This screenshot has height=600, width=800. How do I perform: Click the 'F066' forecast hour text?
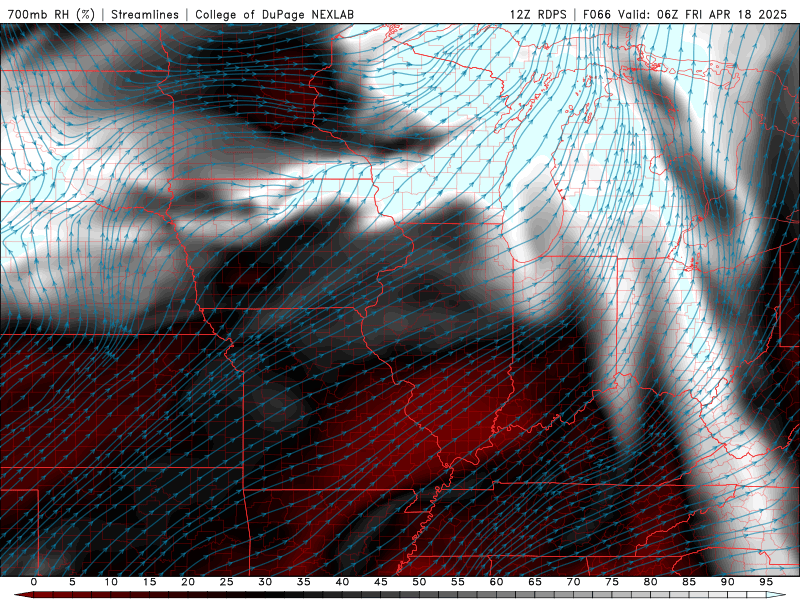(597, 14)
